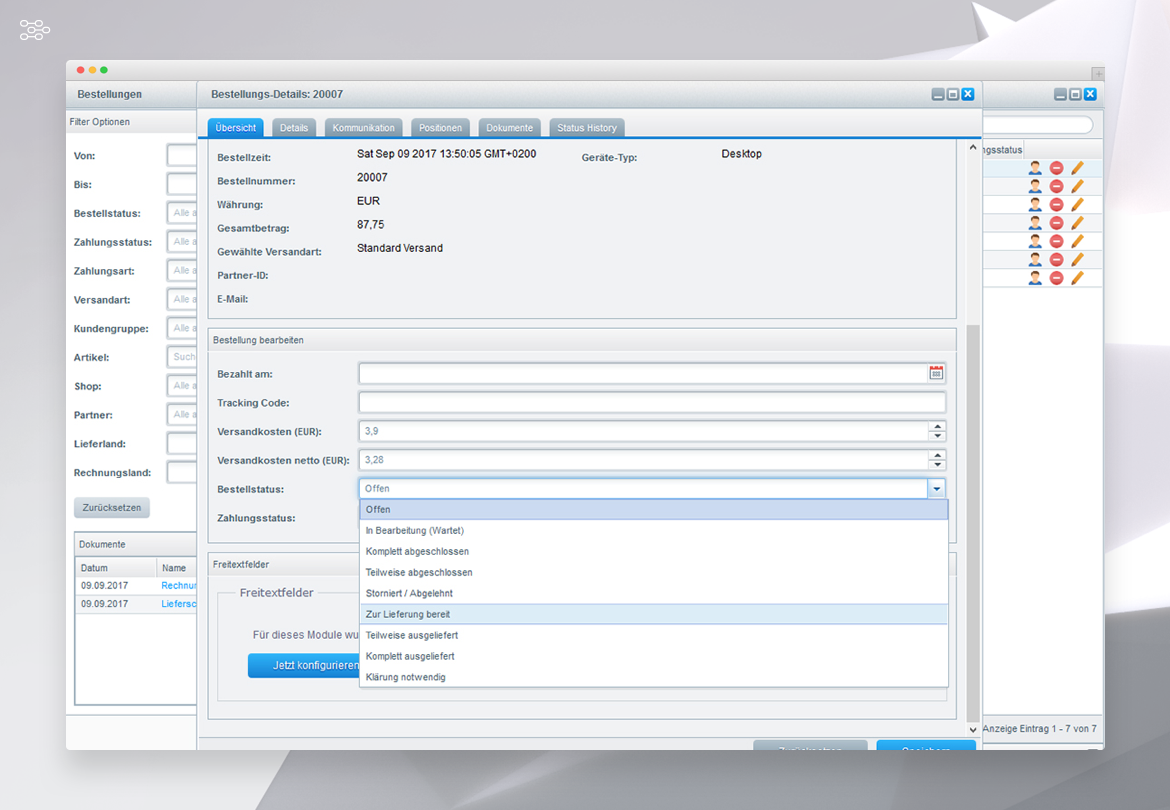Decrease Versandkosten netto with down spinner
This screenshot has width=1170, height=810.
[x=937, y=465]
